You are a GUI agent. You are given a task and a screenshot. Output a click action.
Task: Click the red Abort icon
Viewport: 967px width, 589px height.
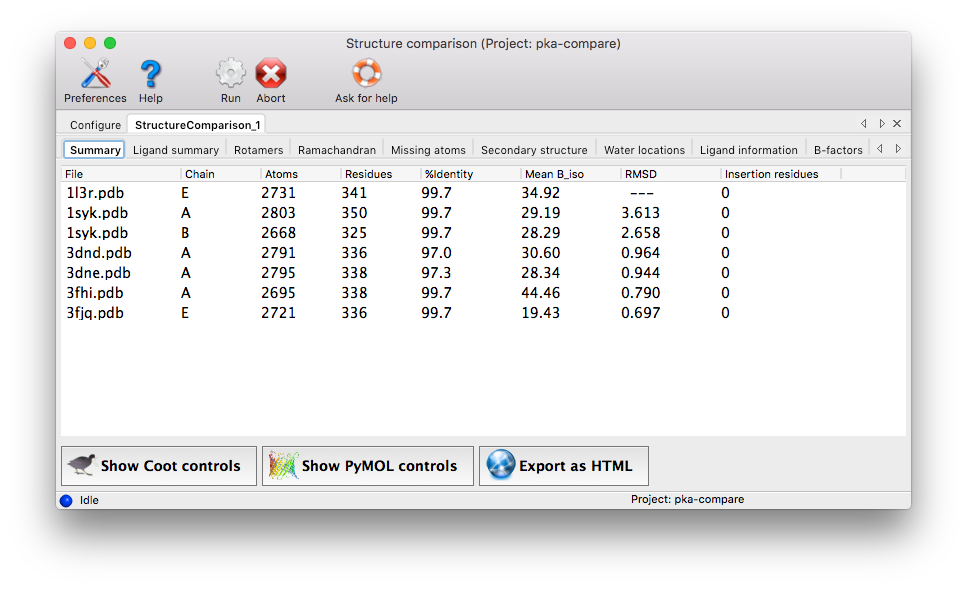point(271,74)
